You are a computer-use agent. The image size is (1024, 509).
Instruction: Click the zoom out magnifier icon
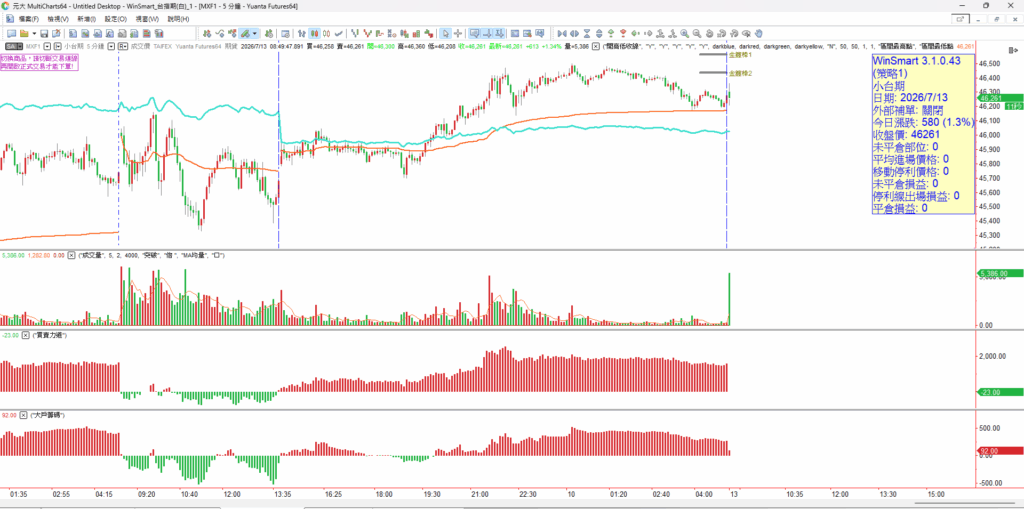coord(697,33)
